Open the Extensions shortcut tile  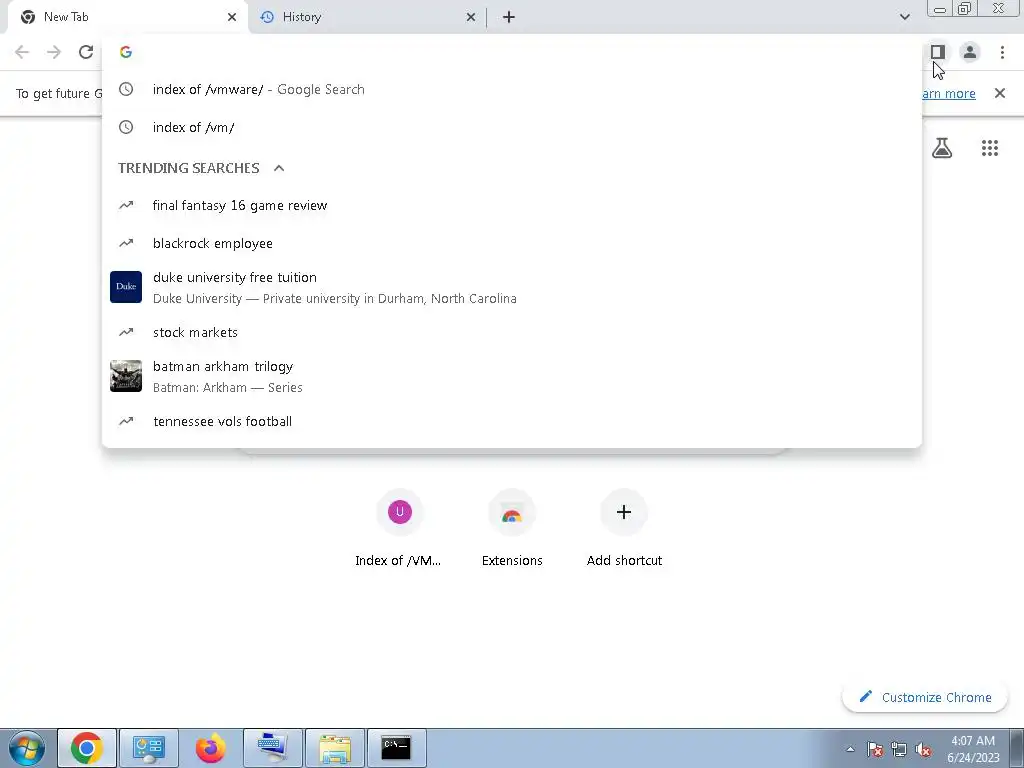512,529
